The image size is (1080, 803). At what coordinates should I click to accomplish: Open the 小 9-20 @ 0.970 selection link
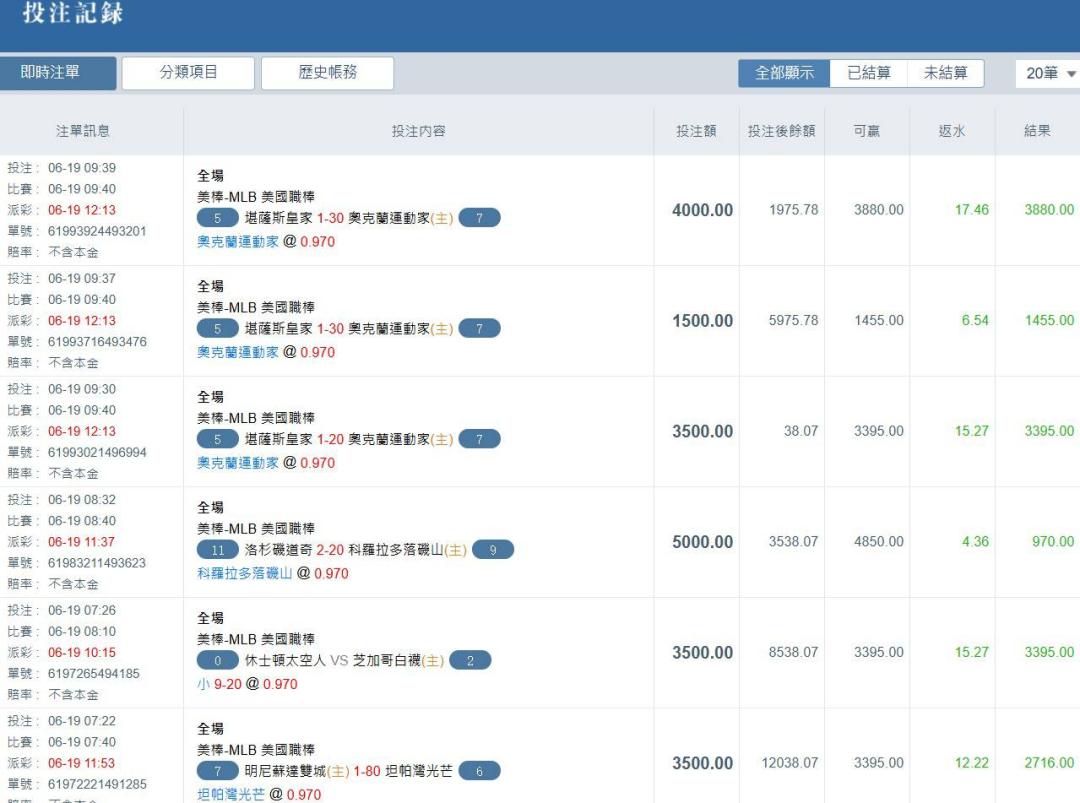(246, 685)
